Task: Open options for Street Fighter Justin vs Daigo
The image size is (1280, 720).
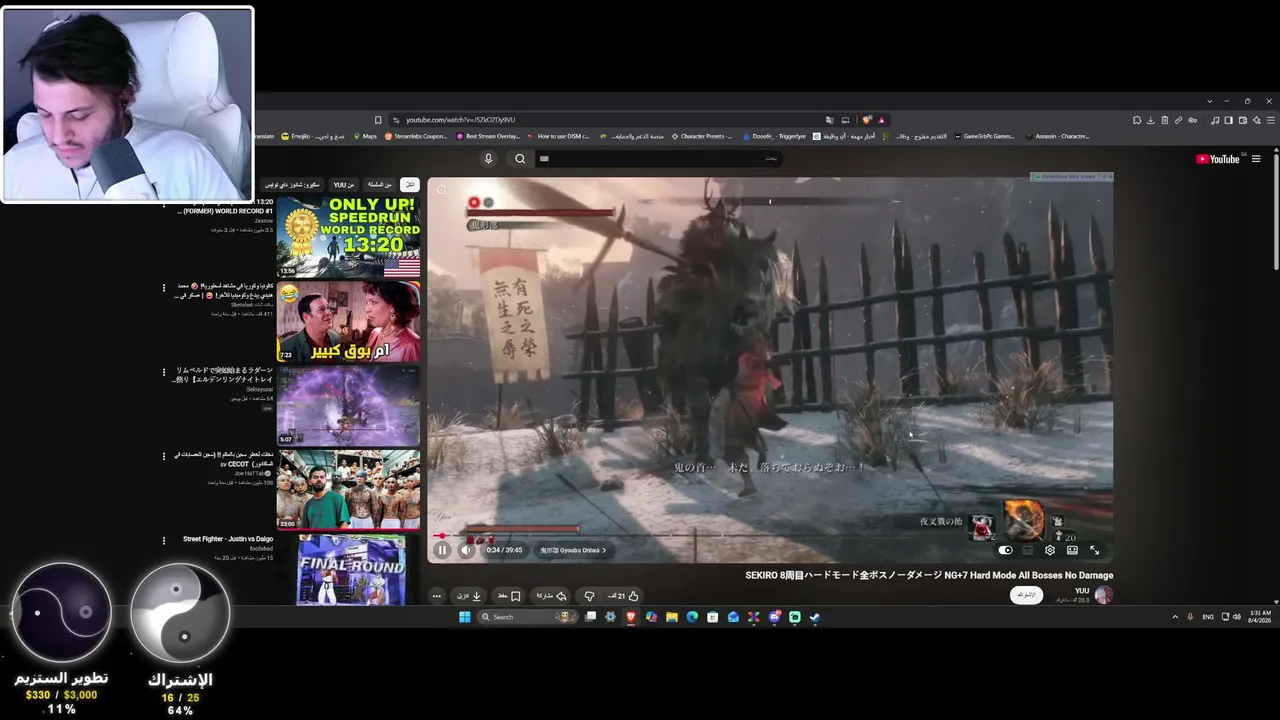Action: pos(164,541)
